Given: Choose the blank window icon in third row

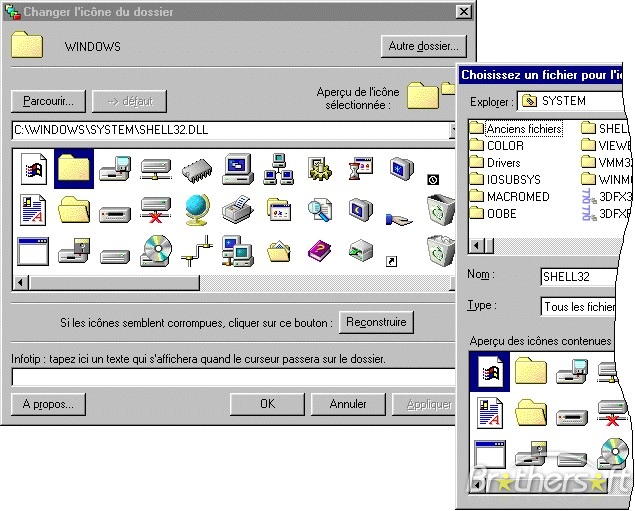Looking at the screenshot, I should coord(33,251).
